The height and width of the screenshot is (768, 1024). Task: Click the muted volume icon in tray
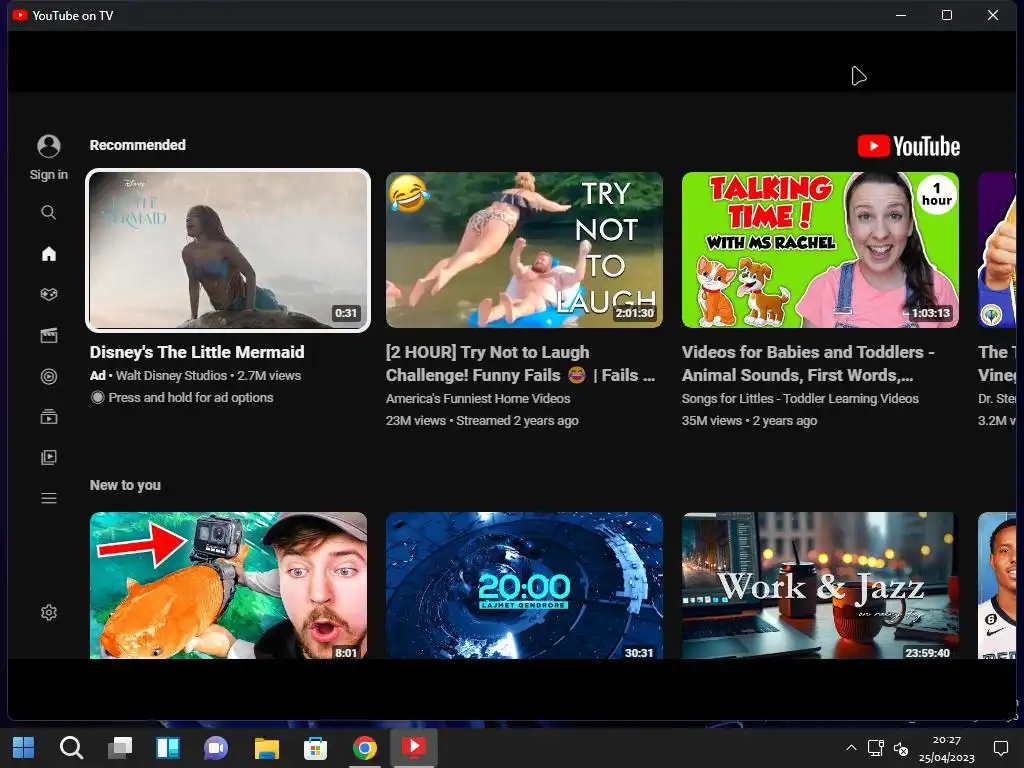(901, 748)
